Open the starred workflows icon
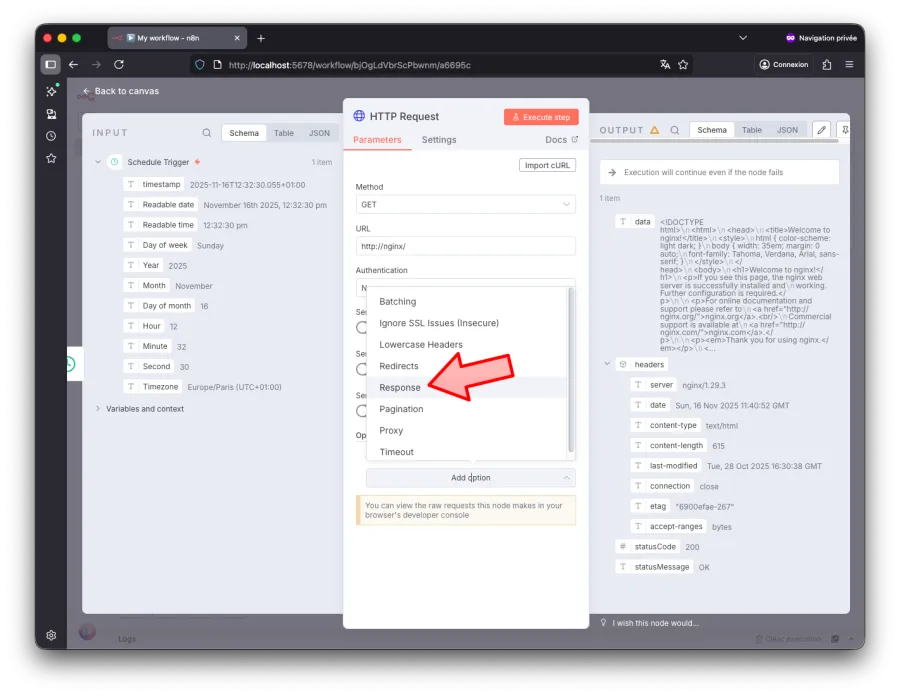The width and height of the screenshot is (900, 696). click(x=51, y=158)
